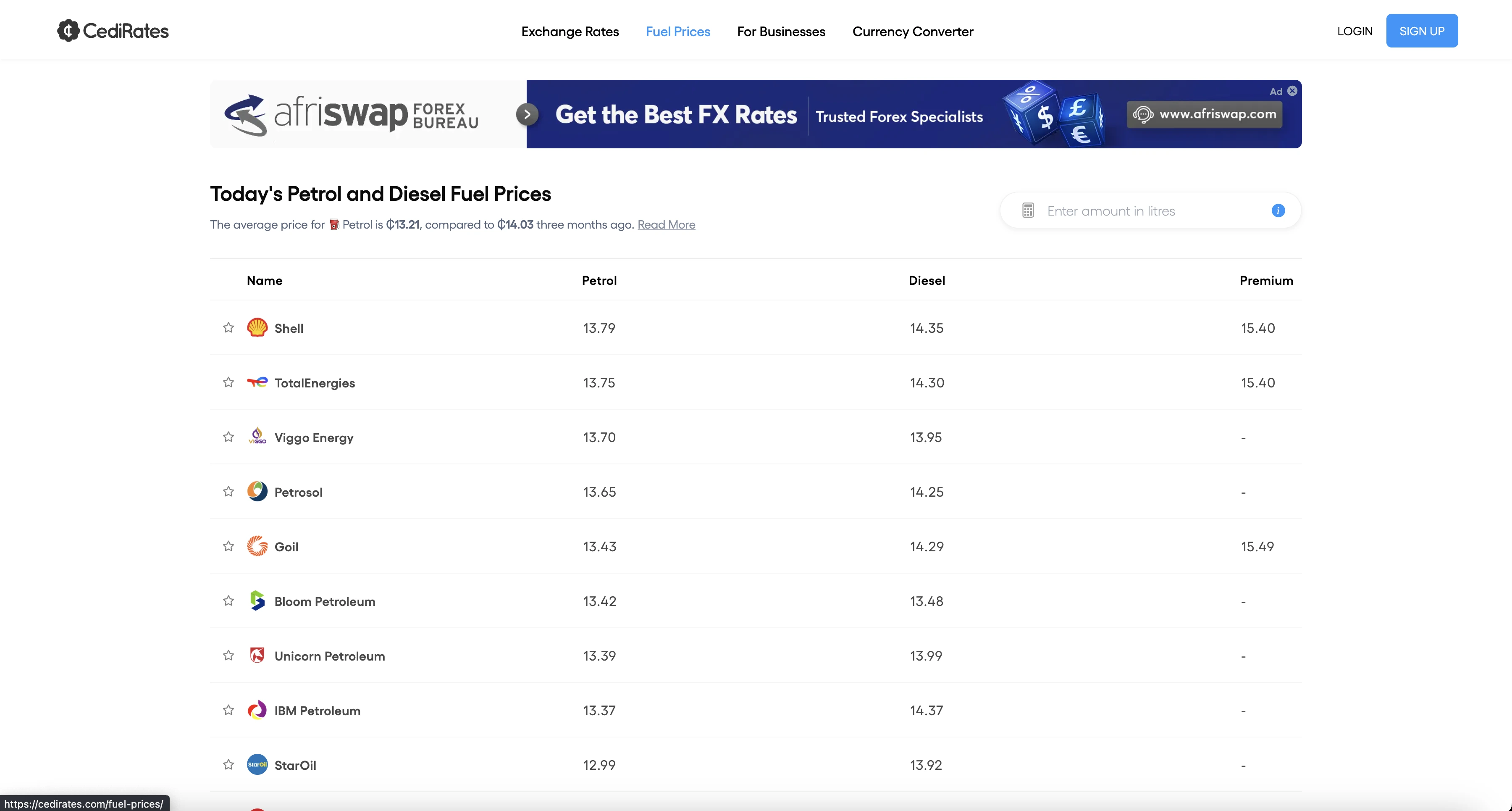Open Viggo Energy name link

(x=314, y=437)
